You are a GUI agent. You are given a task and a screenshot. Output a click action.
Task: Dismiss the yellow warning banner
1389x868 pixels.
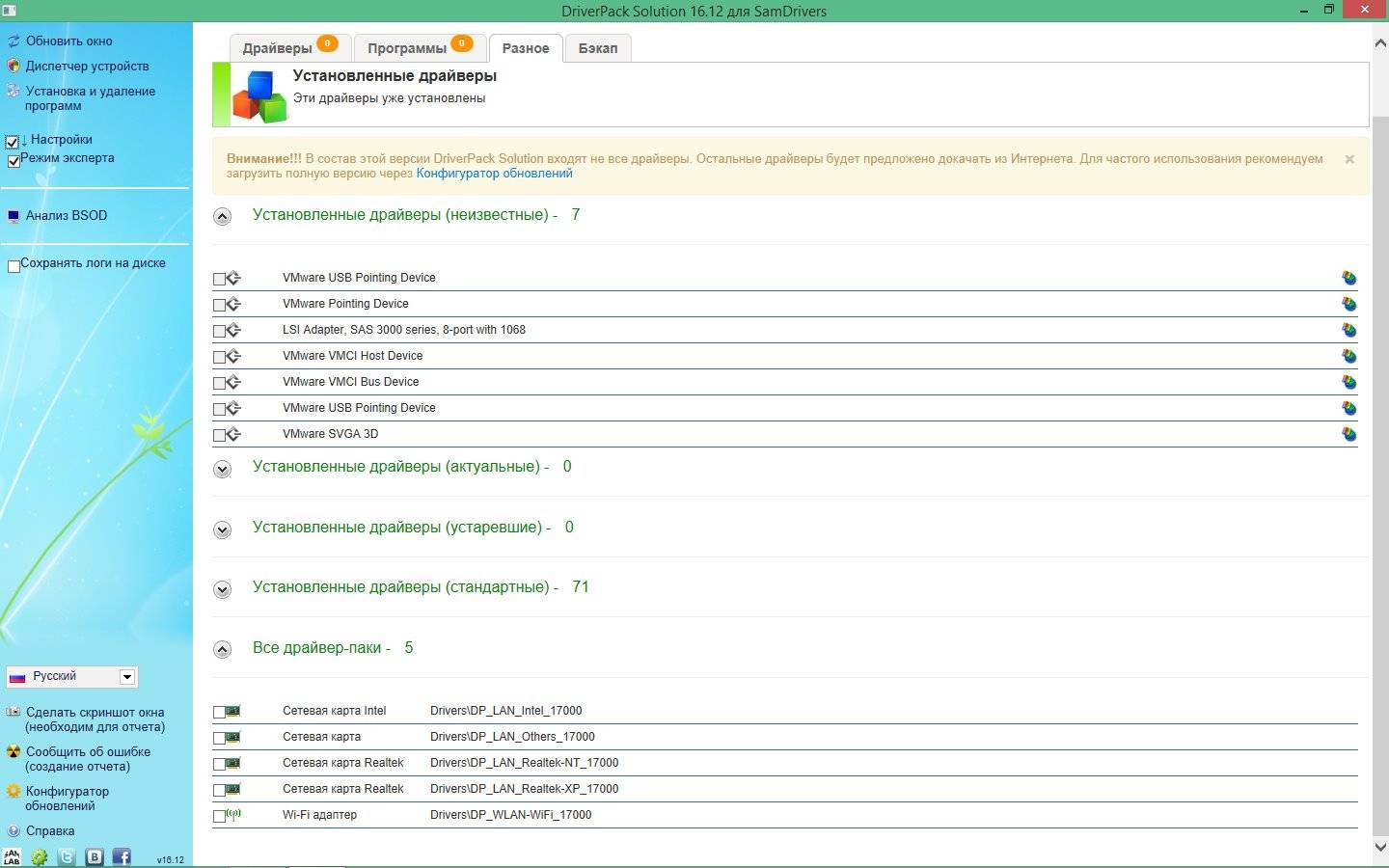[1349, 159]
